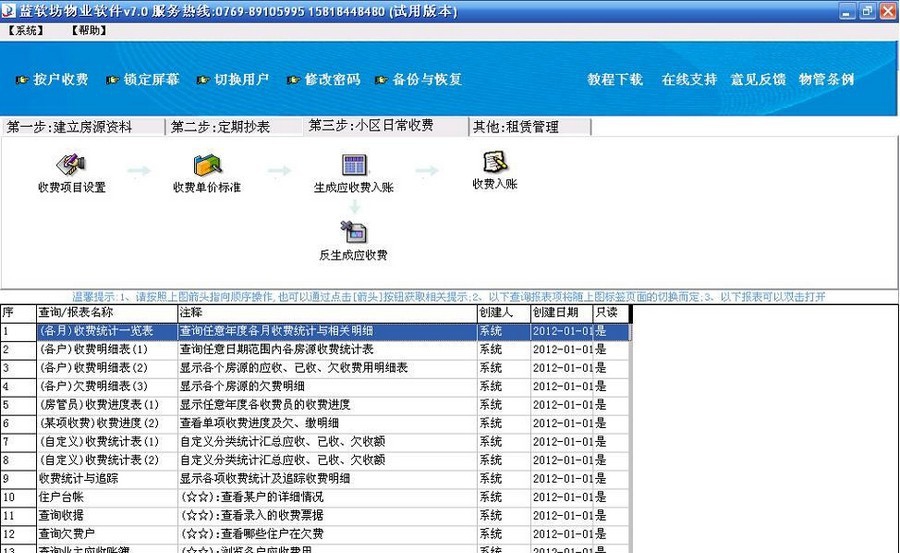Select row (自定义)收费统计表(2)
The height and width of the screenshot is (553, 900).
point(315,460)
